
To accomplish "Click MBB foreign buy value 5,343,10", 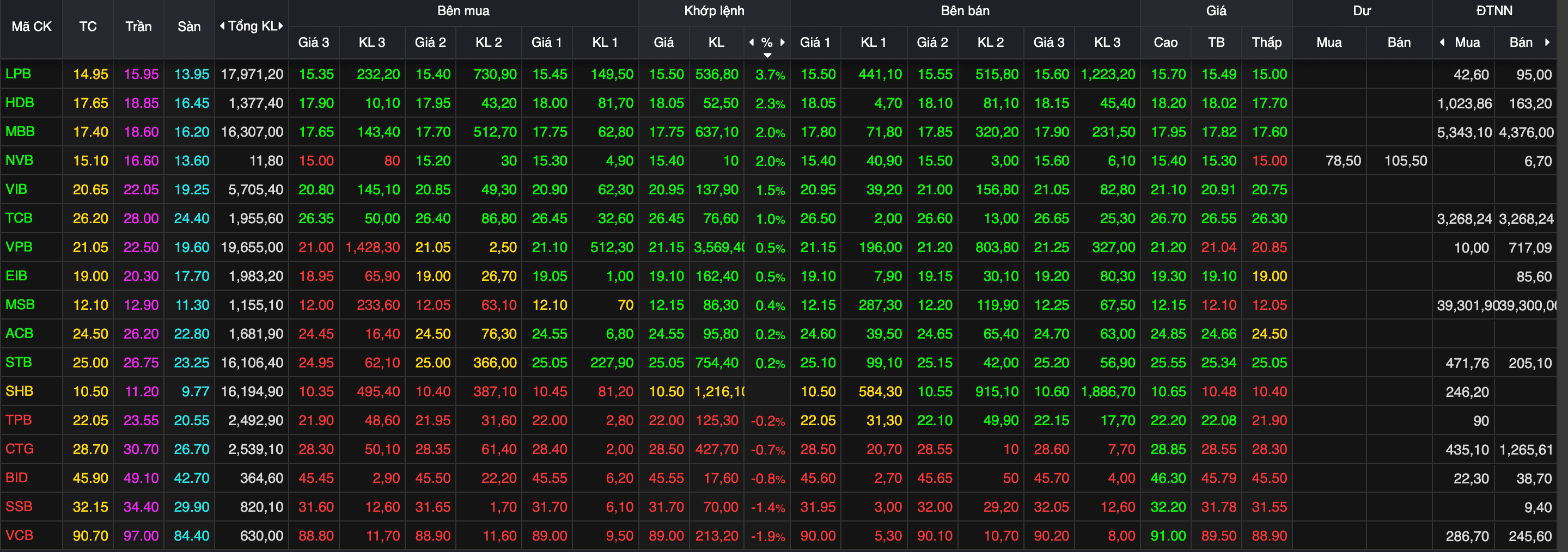I will click(1465, 132).
